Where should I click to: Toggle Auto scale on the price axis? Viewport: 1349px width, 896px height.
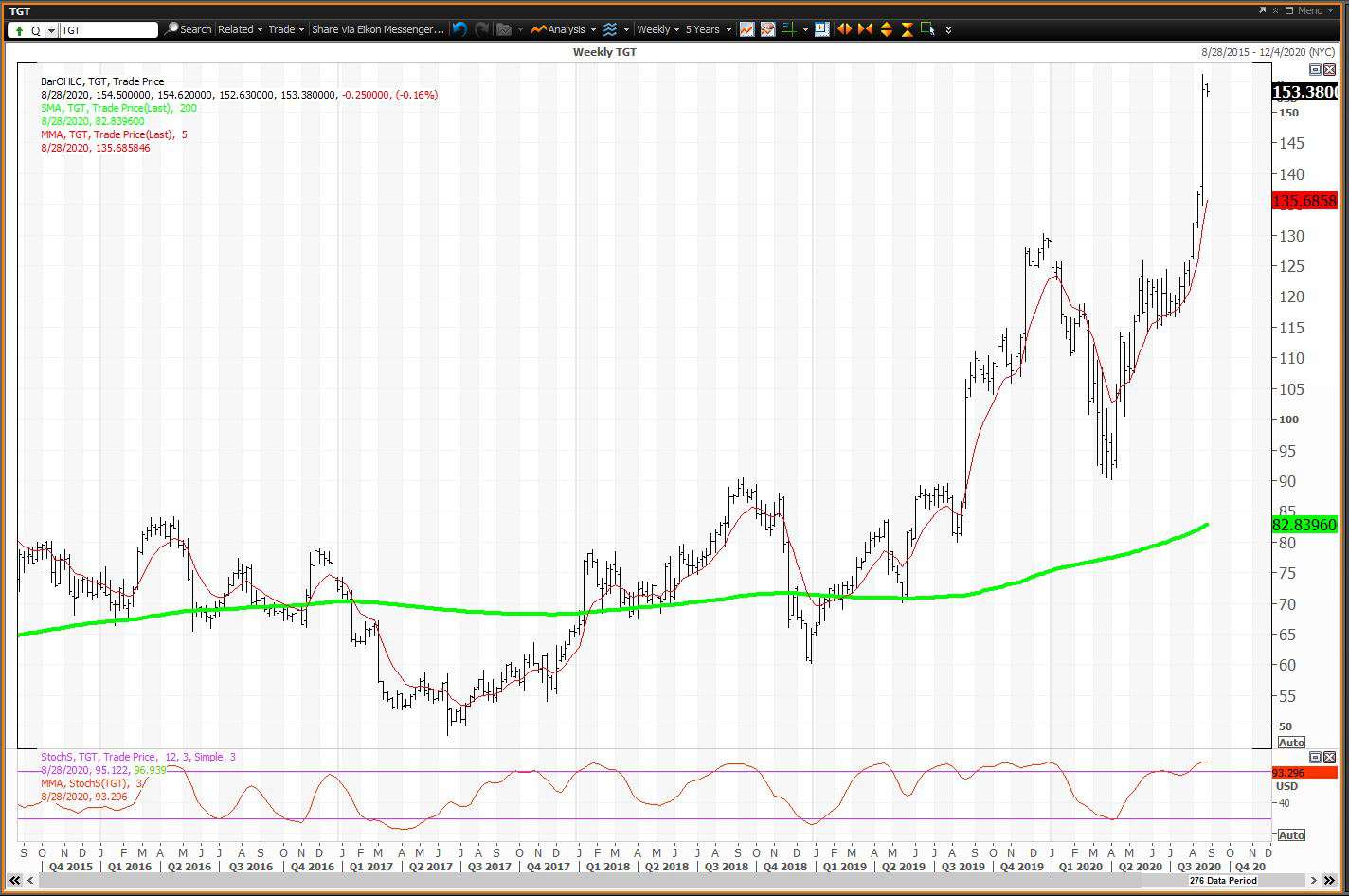coord(1291,743)
